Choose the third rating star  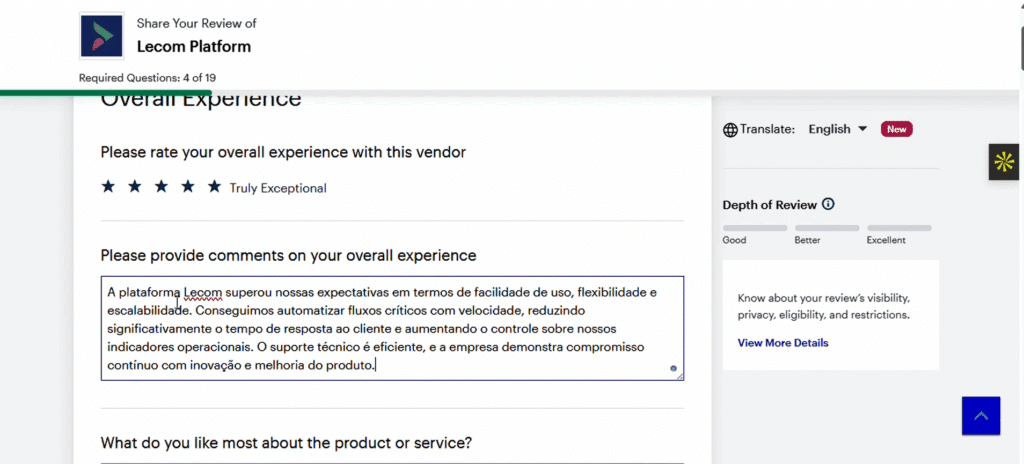tap(161, 187)
